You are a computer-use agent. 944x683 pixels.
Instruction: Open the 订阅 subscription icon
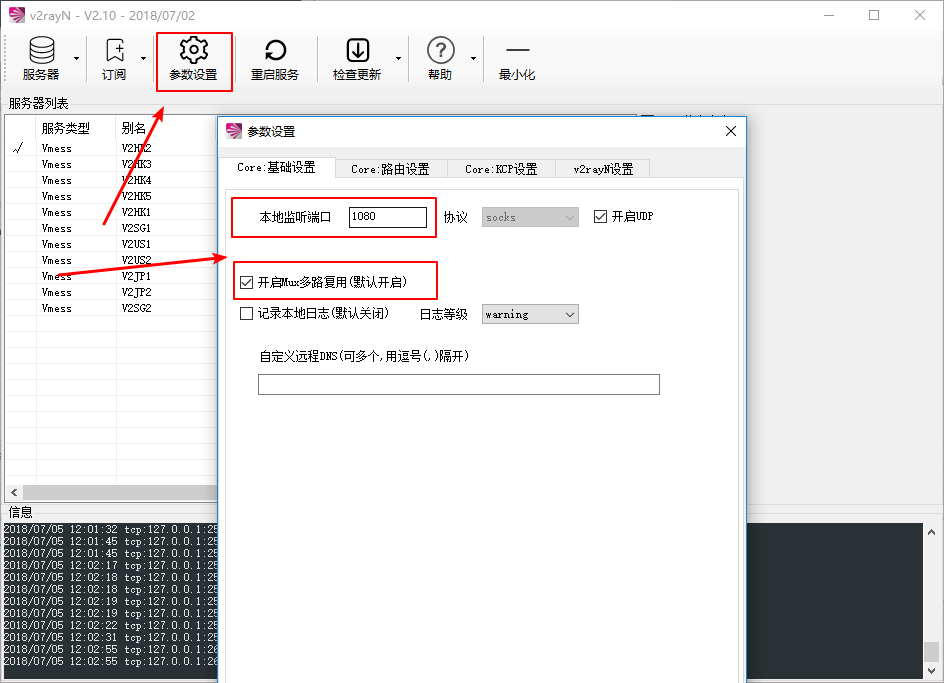[x=114, y=51]
